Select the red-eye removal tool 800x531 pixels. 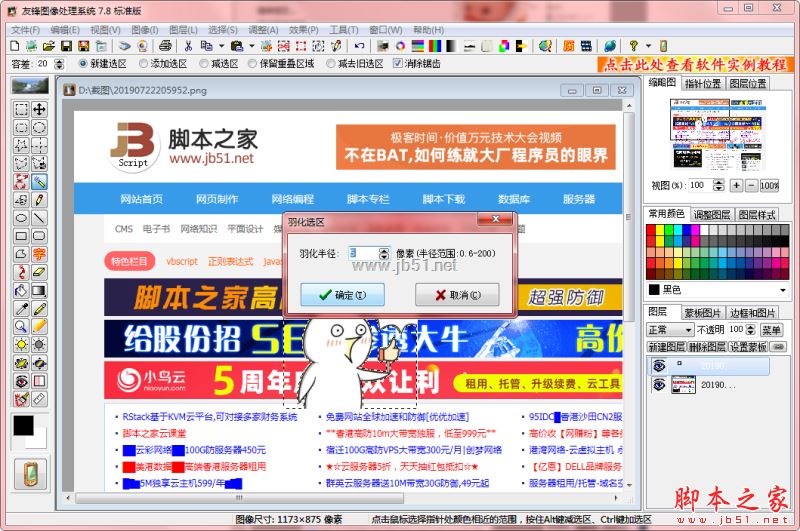click(x=21, y=381)
